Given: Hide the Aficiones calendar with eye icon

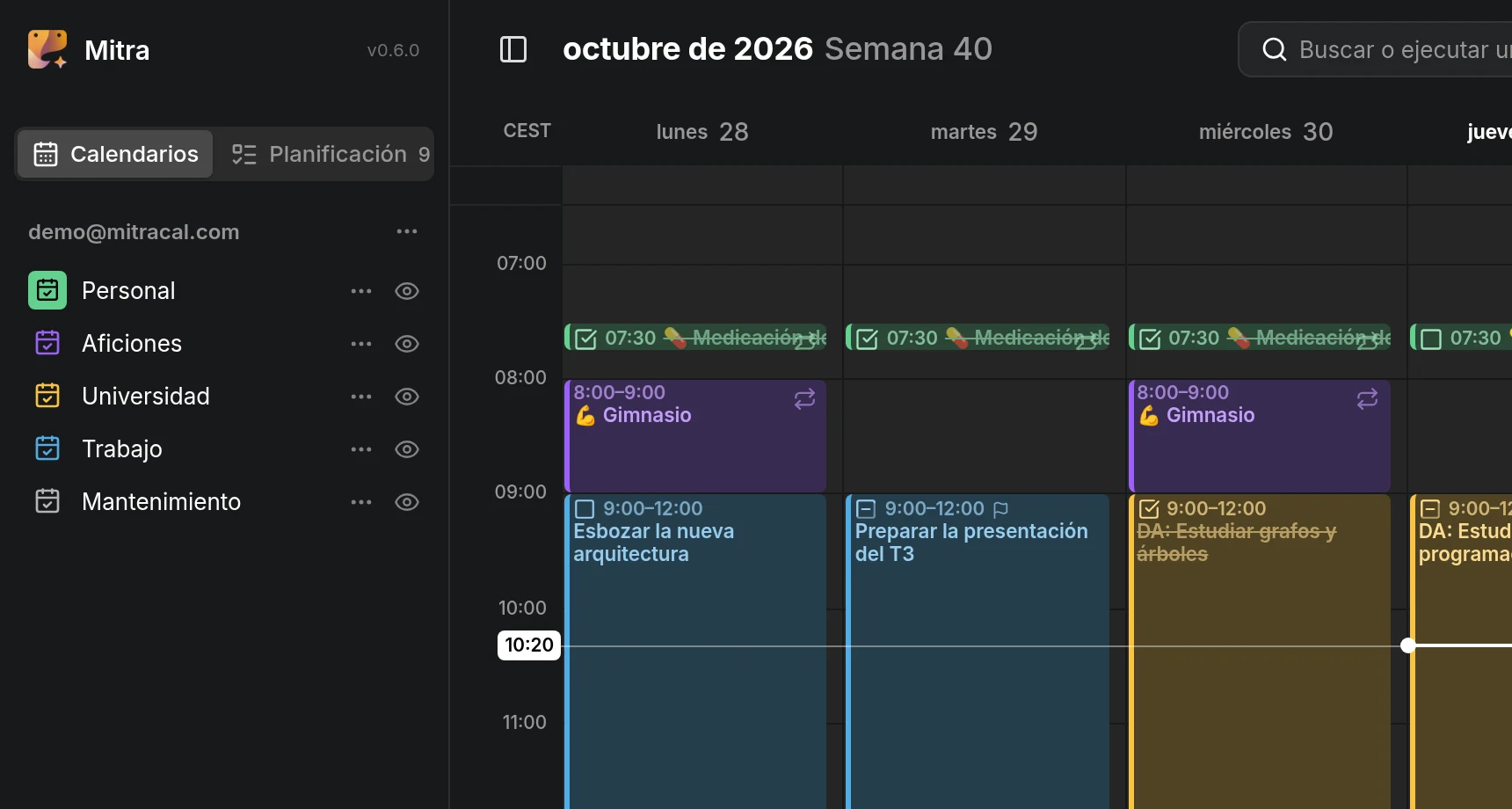Looking at the screenshot, I should (407, 344).
